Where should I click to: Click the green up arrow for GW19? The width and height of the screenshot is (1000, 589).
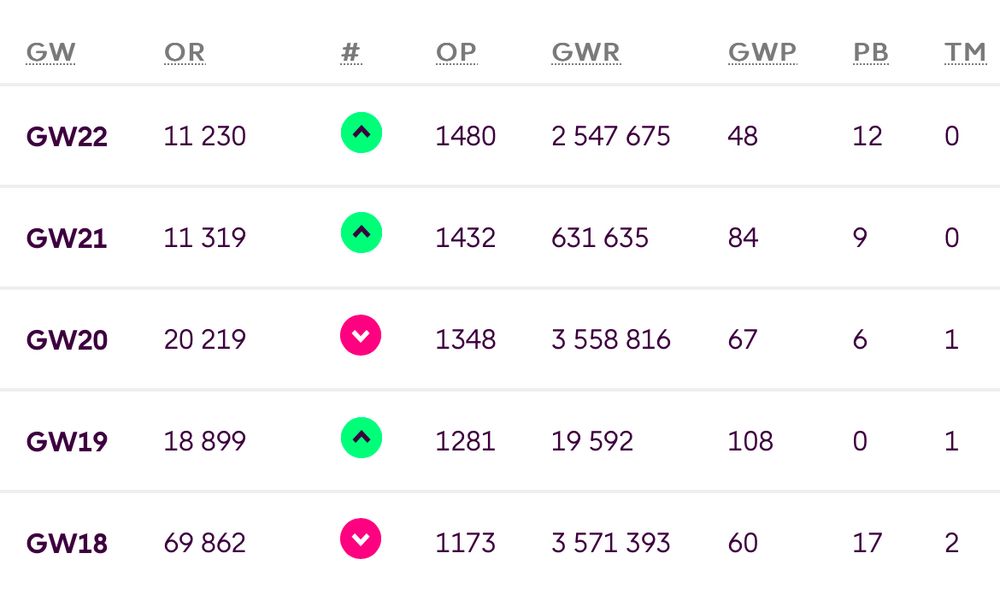point(361,437)
